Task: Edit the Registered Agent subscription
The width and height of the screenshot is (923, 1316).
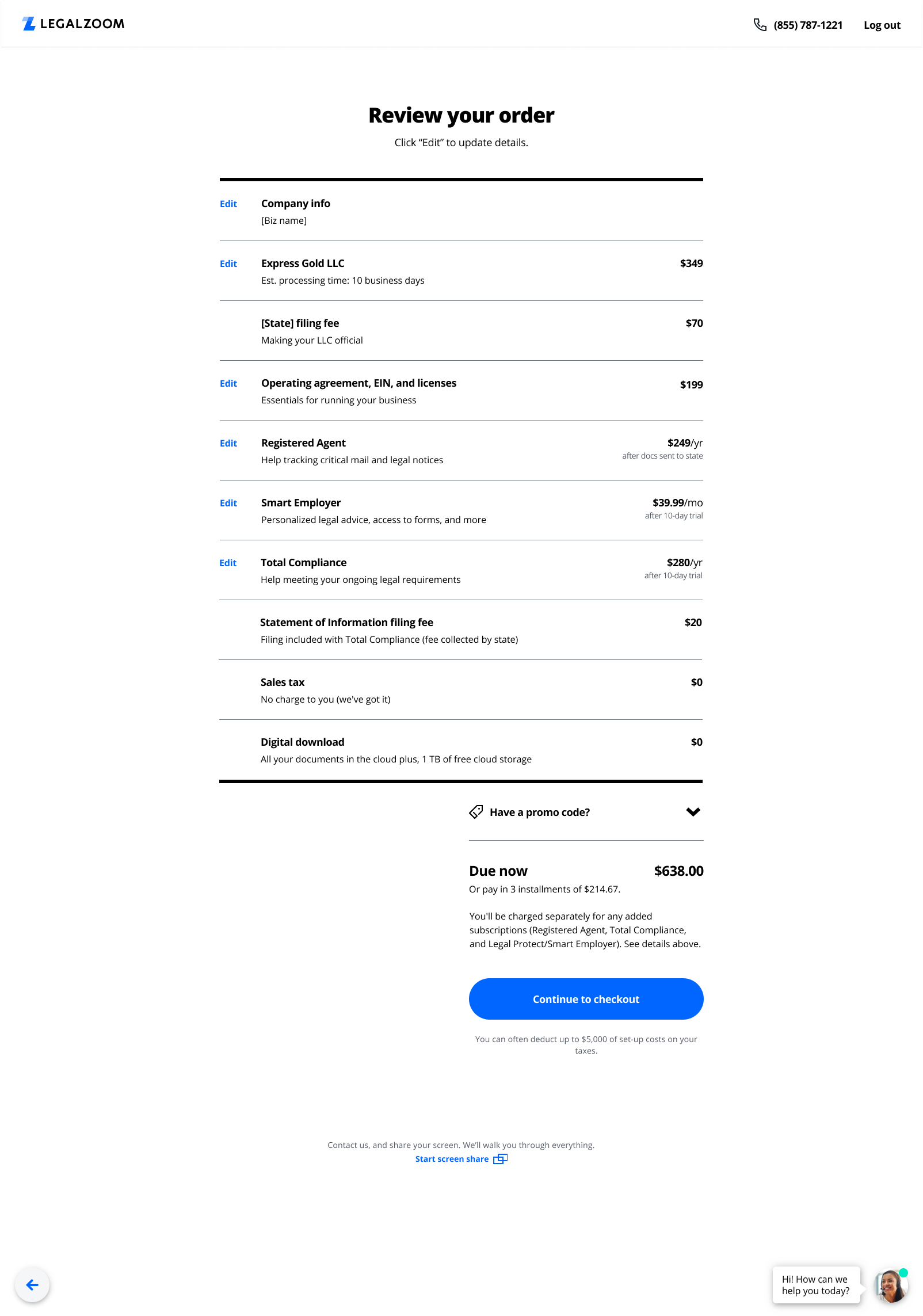Action: click(x=228, y=443)
